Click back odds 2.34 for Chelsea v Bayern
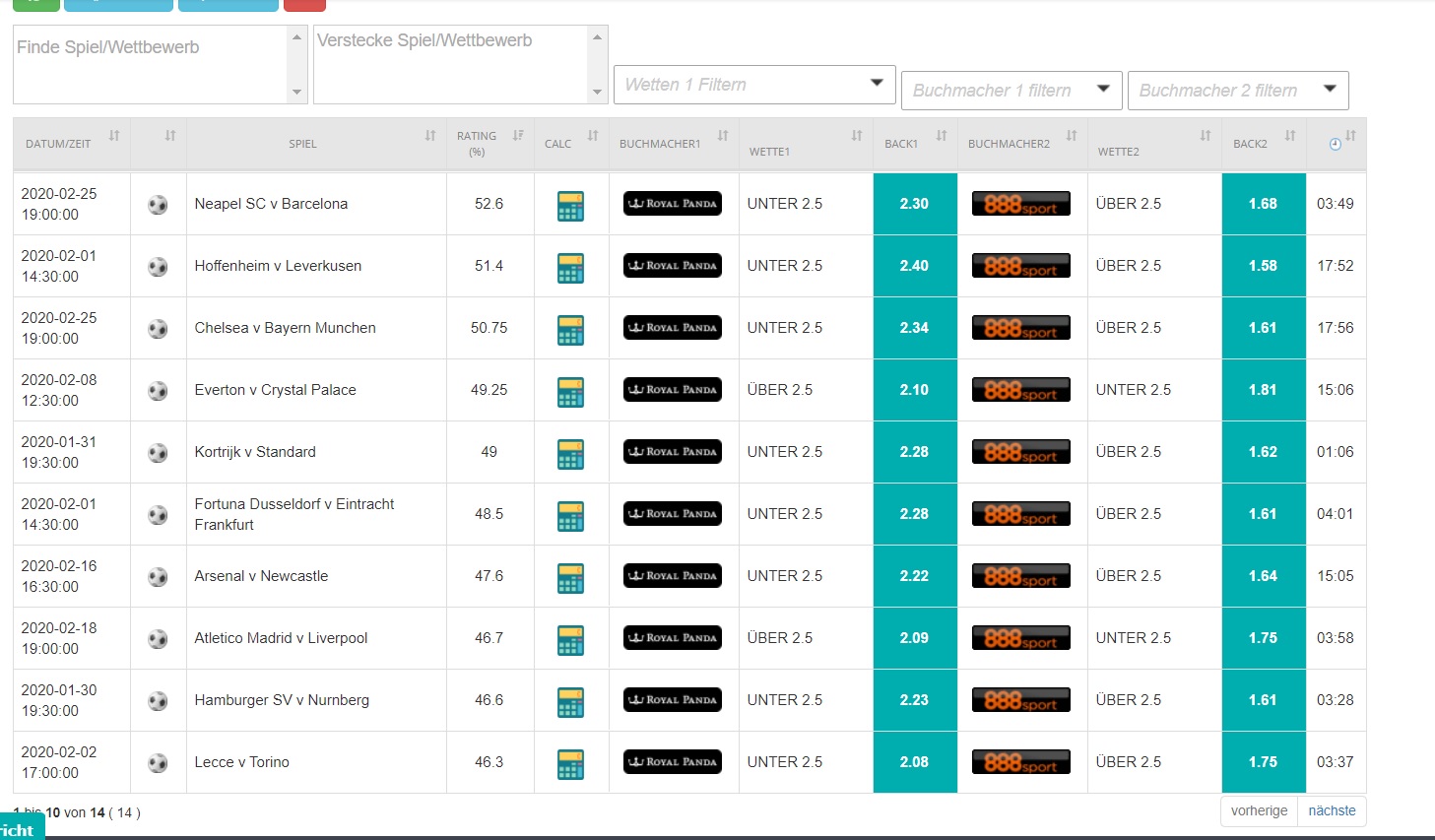The height and width of the screenshot is (840, 1435). (915, 328)
